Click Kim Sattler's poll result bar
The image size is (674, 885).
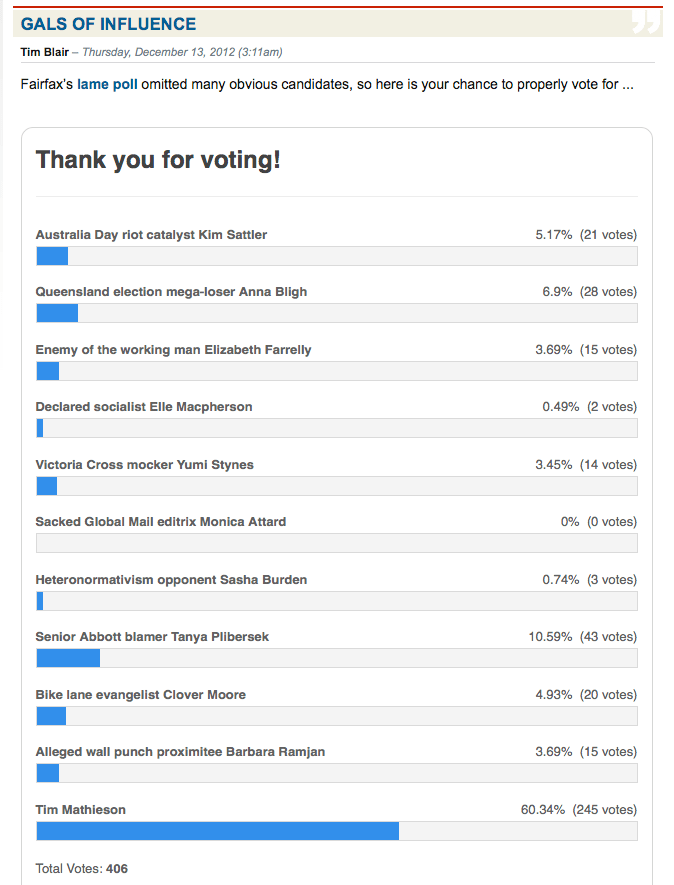pyautogui.click(x=52, y=256)
